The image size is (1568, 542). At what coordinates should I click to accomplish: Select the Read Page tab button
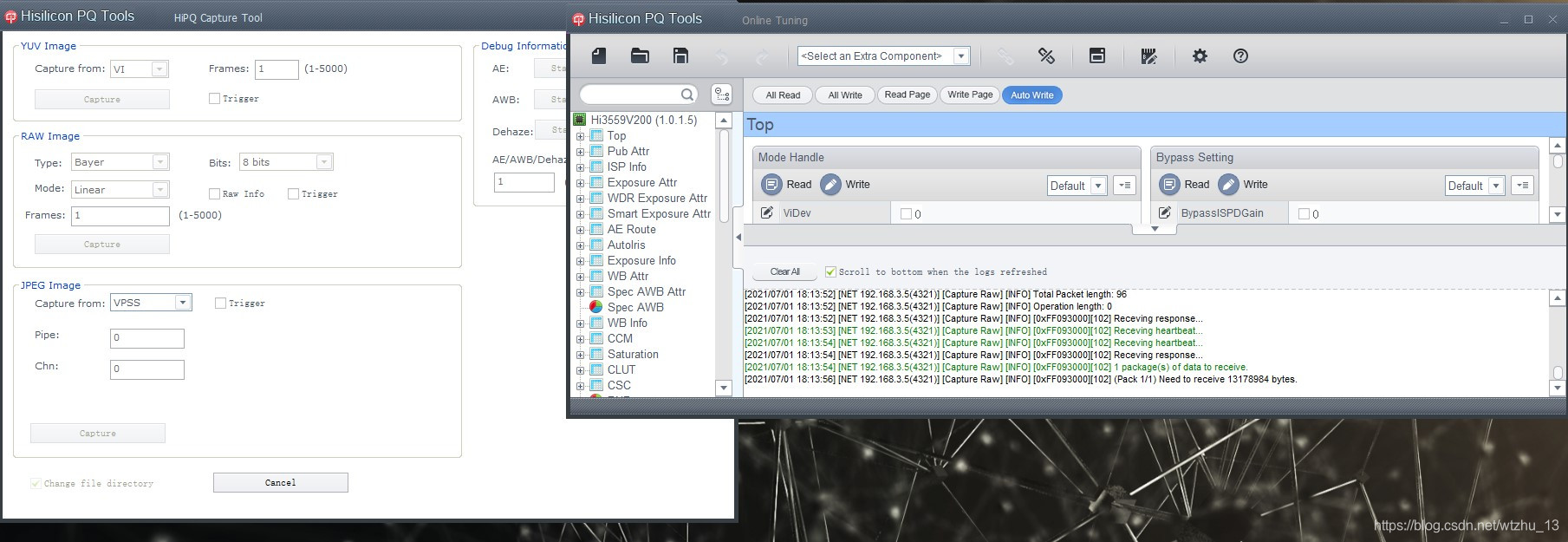pyautogui.click(x=908, y=95)
